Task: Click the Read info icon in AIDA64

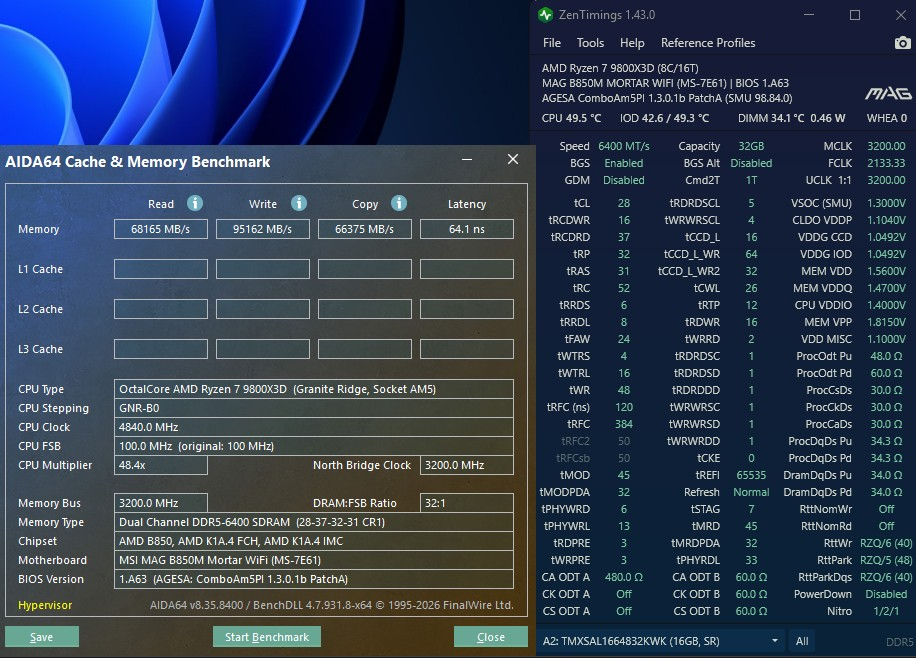Action: click(x=195, y=203)
